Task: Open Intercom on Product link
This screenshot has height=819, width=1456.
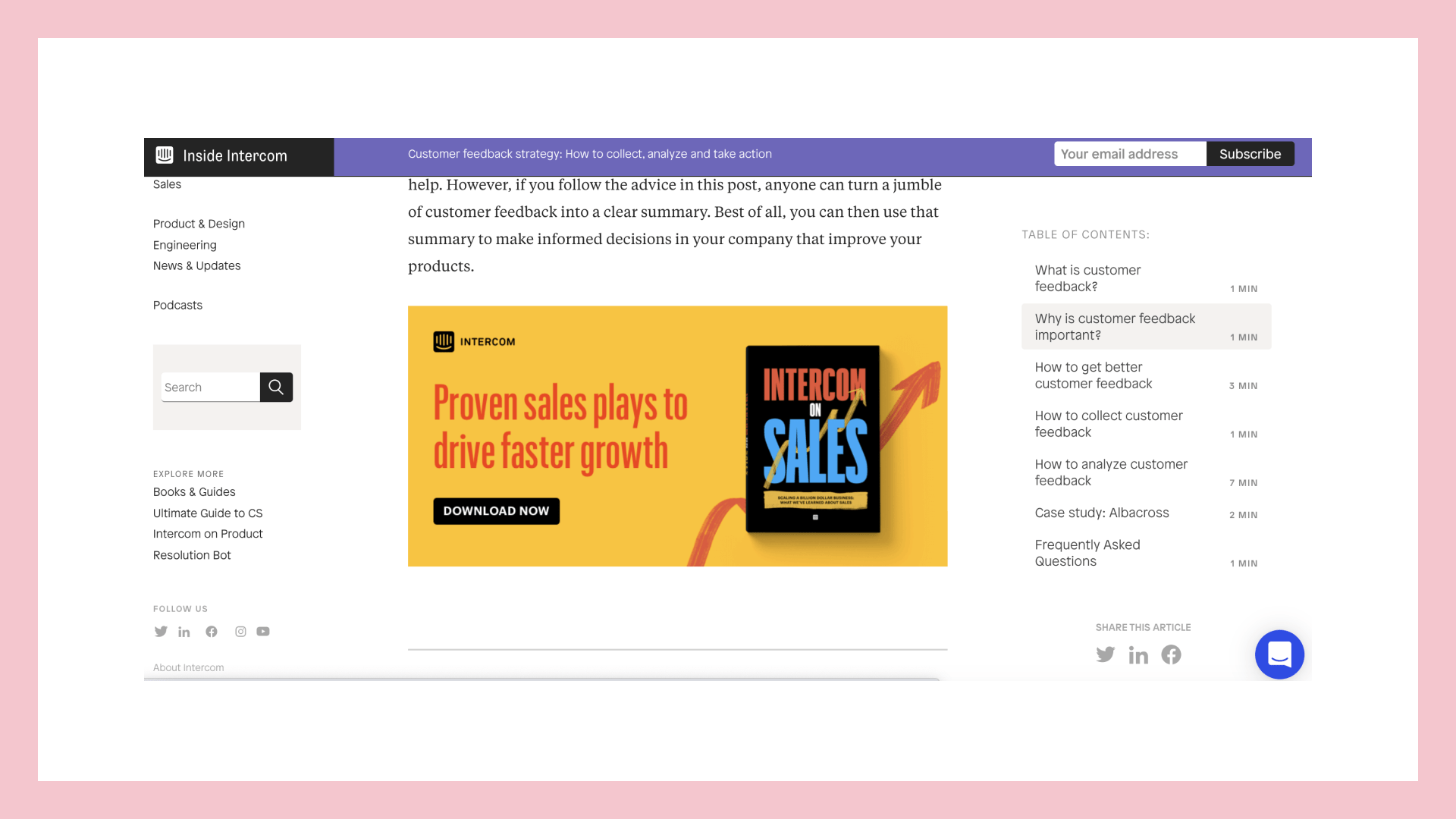Action: pyautogui.click(x=208, y=534)
